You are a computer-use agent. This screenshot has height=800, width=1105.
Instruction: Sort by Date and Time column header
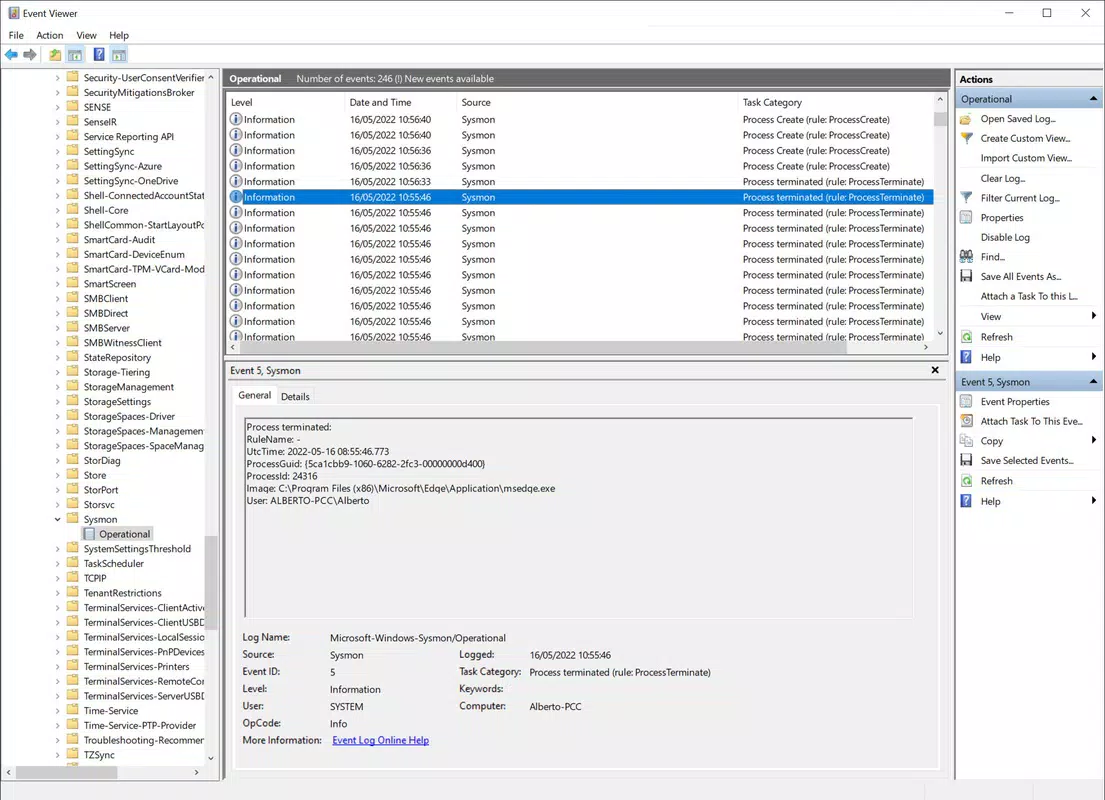pos(400,102)
